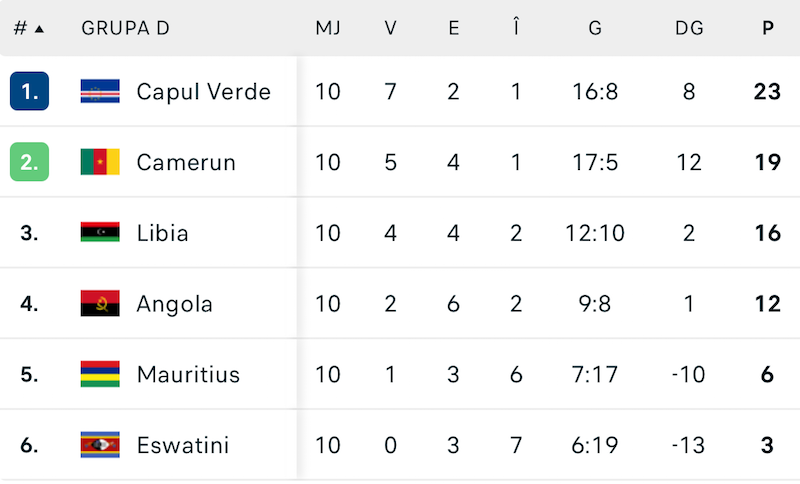
Task: Open the Camerun team link
Action: point(186,162)
